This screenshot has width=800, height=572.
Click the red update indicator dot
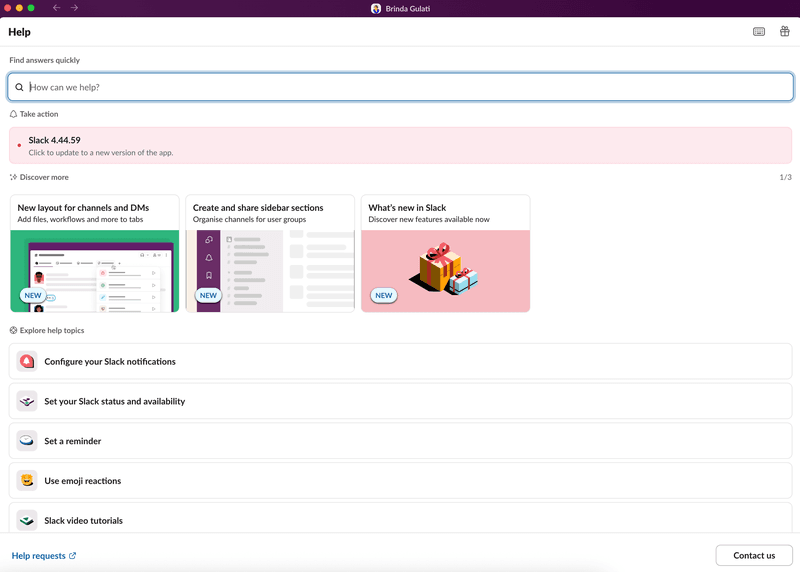(x=19, y=145)
